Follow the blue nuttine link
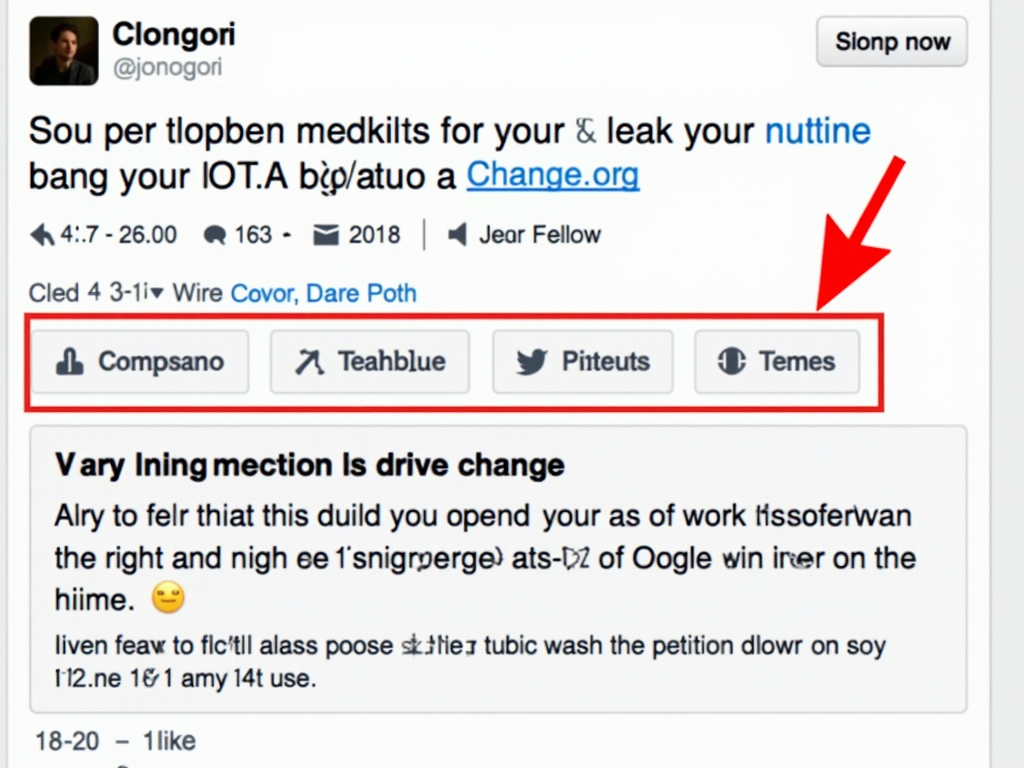This screenshot has height=768, width=1024. [817, 131]
